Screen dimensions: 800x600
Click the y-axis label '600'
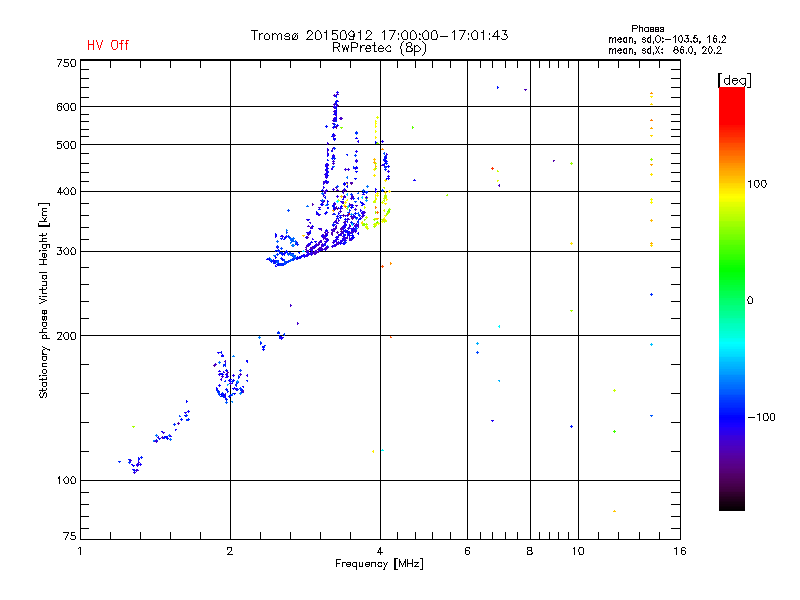point(66,107)
